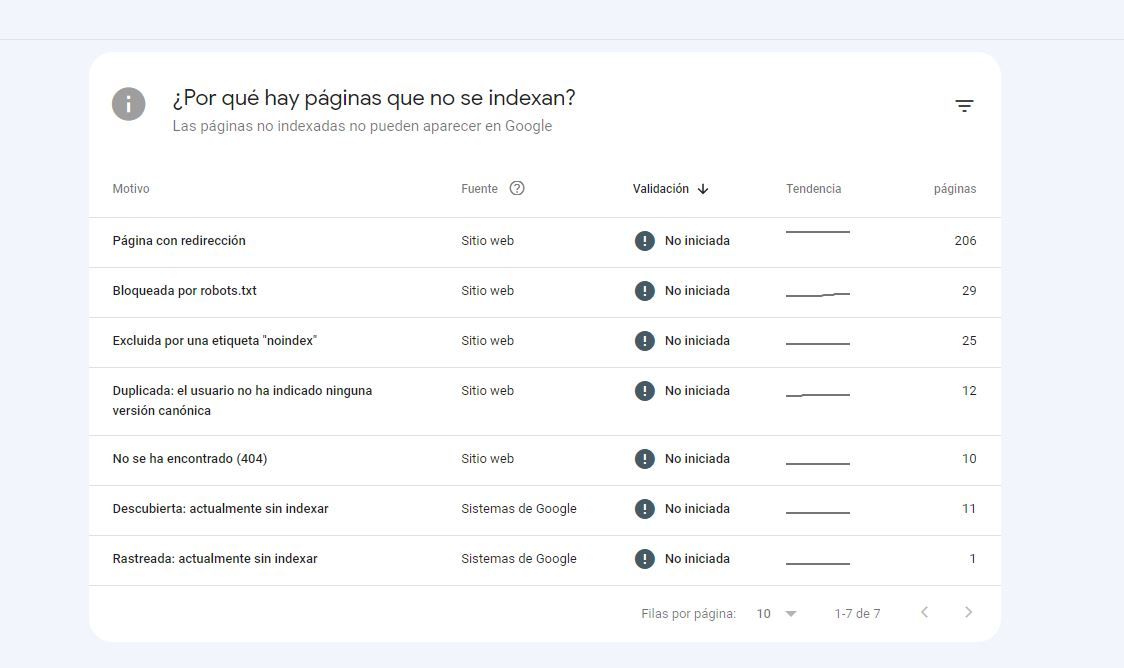Open Rastreada: actualmente sin indexar row

pyautogui.click(x=545, y=560)
